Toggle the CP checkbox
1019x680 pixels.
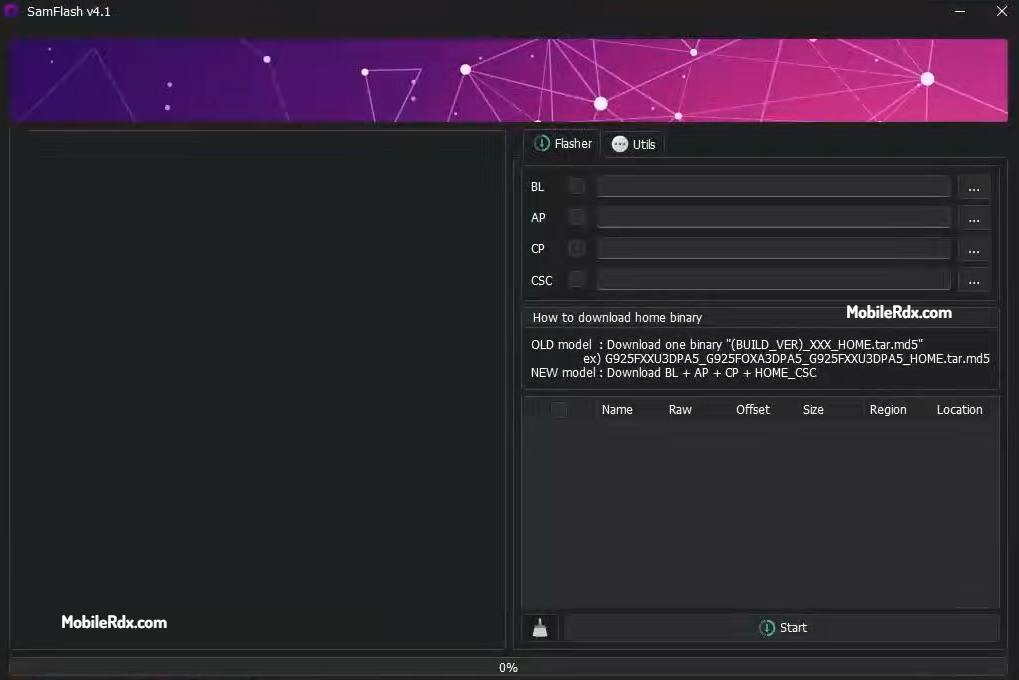(576, 248)
